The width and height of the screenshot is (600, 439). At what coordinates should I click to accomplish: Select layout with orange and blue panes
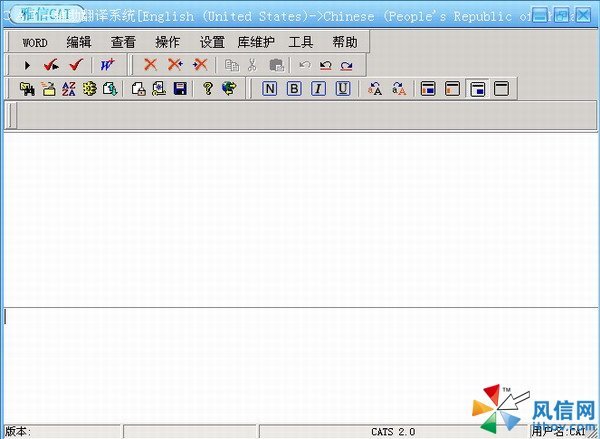[428, 89]
